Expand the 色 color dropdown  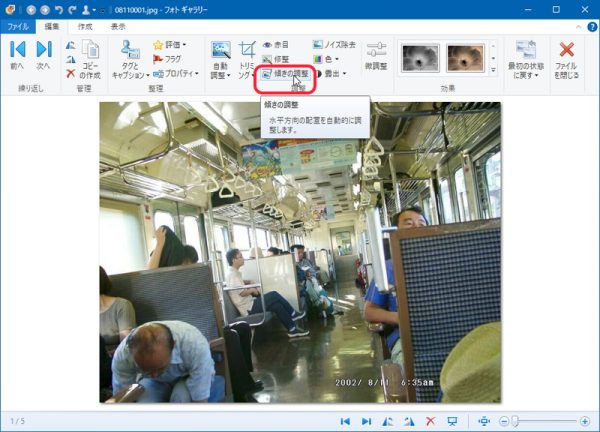(x=328, y=59)
